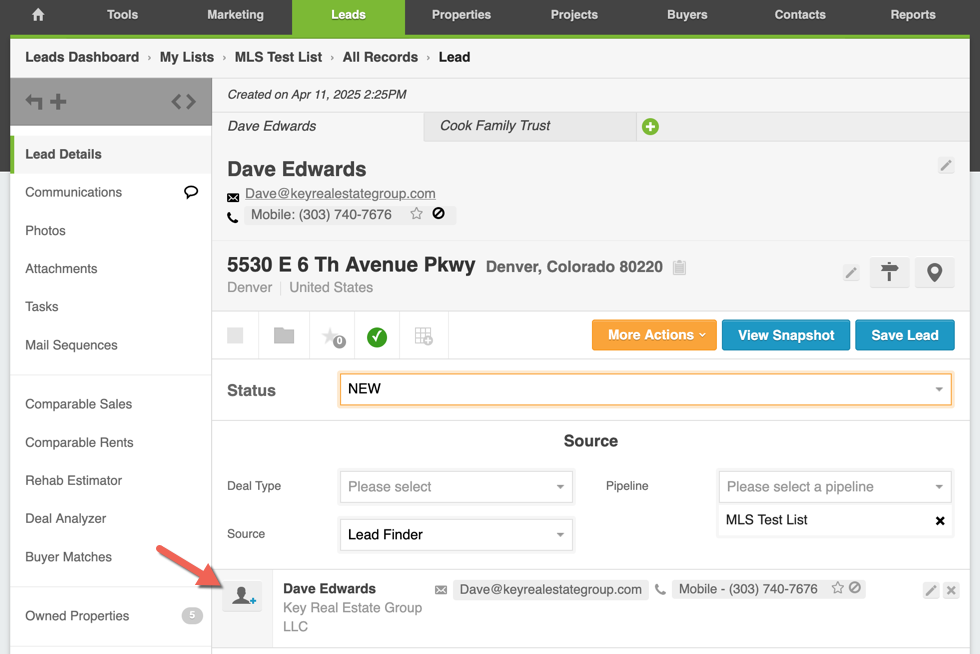The image size is (980, 654).
Task: Switch to the Cook Family Trust tab
Action: 495,126
